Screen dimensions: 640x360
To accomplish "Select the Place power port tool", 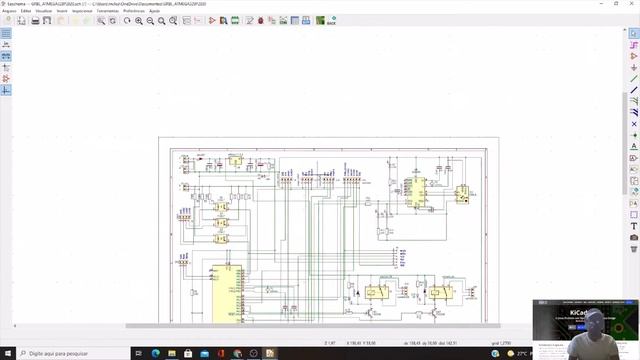I will point(634,67).
